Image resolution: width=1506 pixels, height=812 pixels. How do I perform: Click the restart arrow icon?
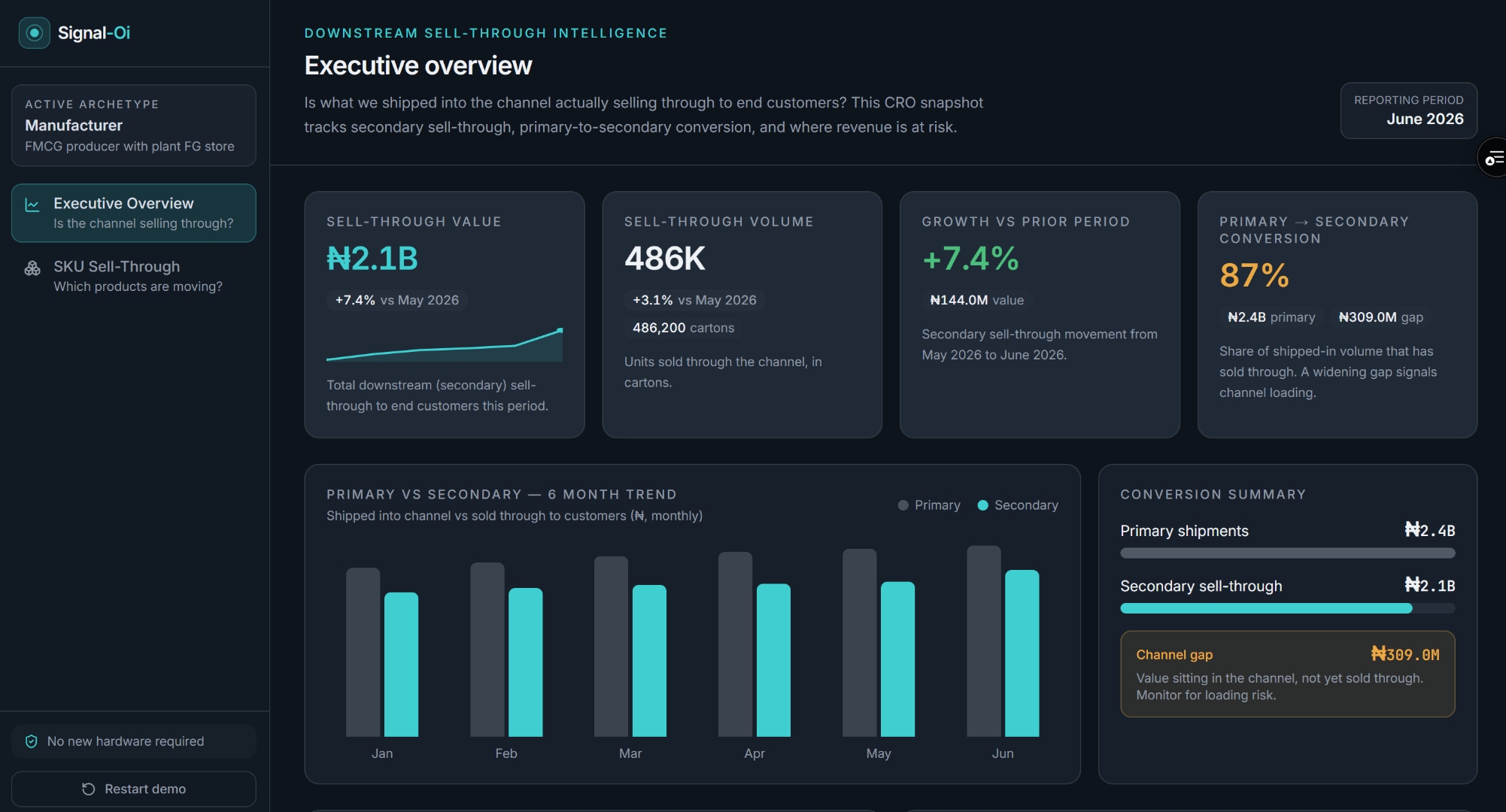coord(88,789)
